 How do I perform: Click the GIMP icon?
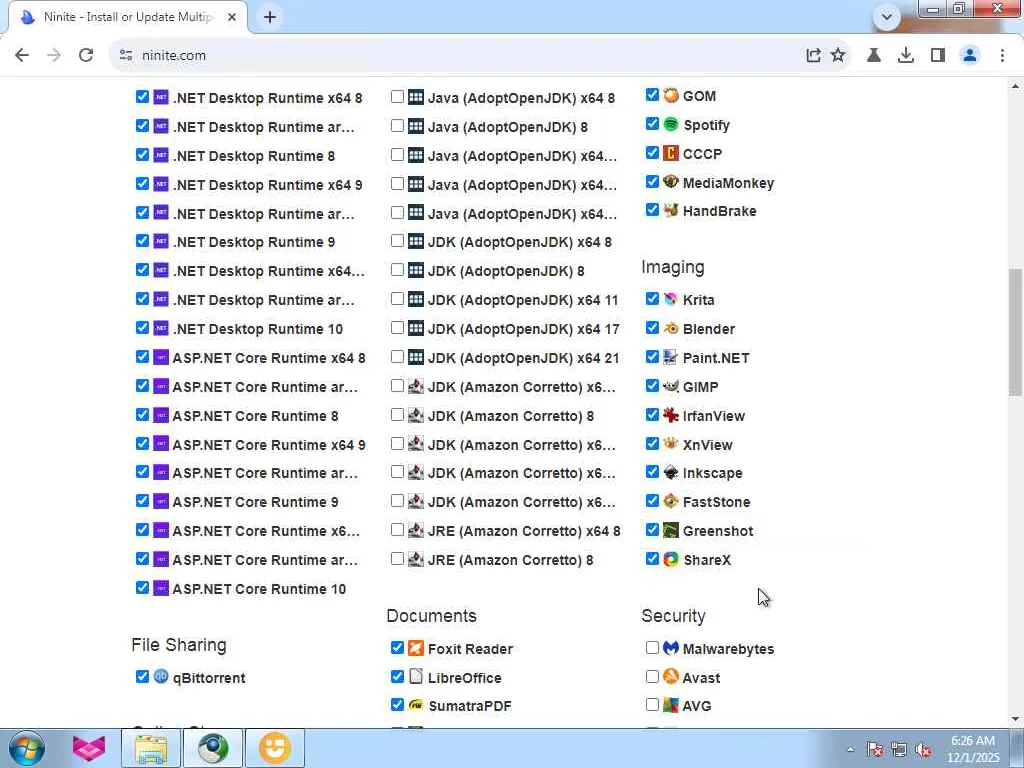(x=671, y=386)
